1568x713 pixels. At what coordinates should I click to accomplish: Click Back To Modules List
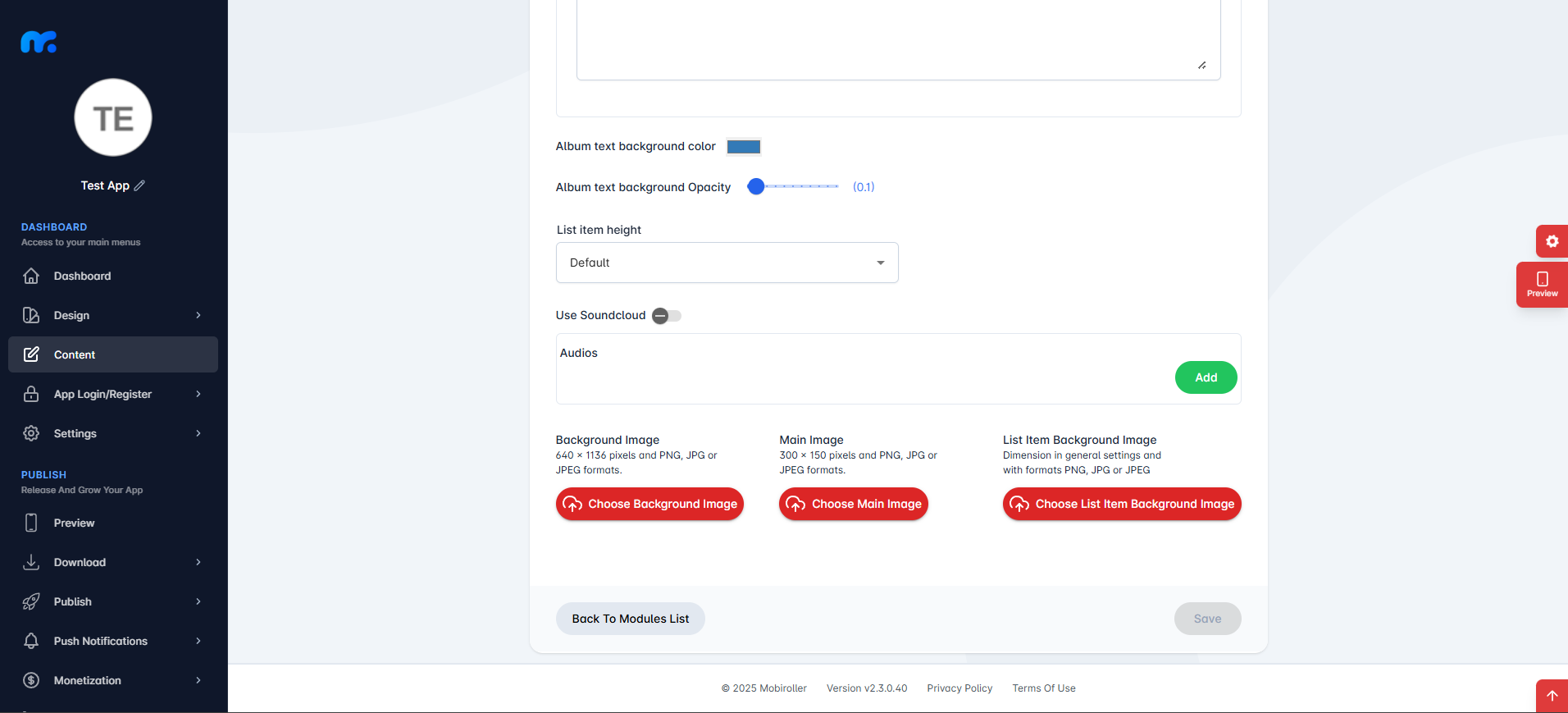click(x=631, y=619)
